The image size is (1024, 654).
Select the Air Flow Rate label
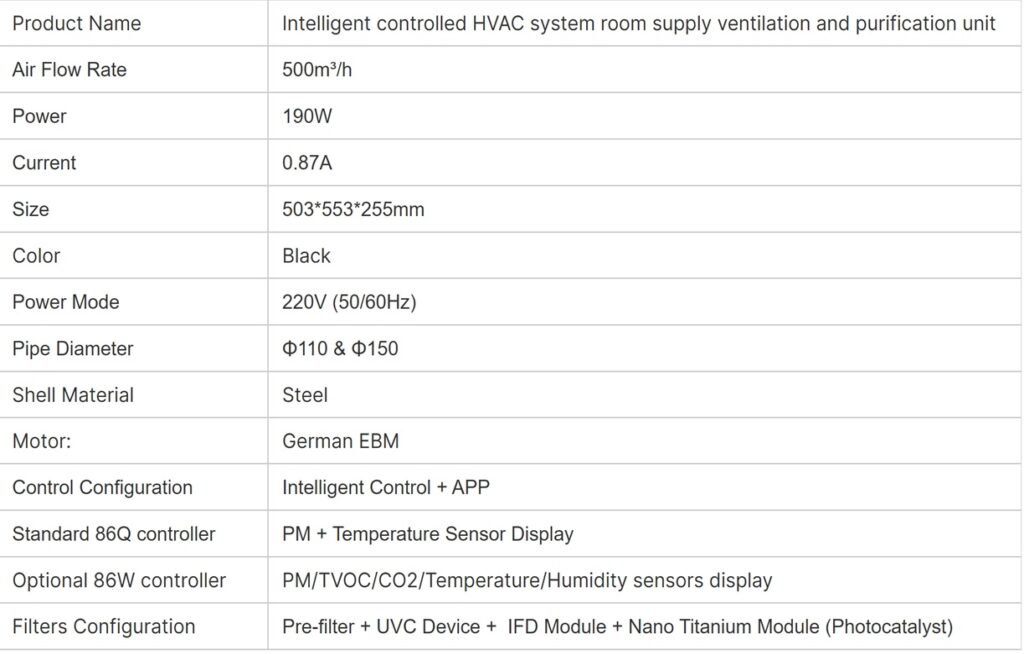pos(69,70)
